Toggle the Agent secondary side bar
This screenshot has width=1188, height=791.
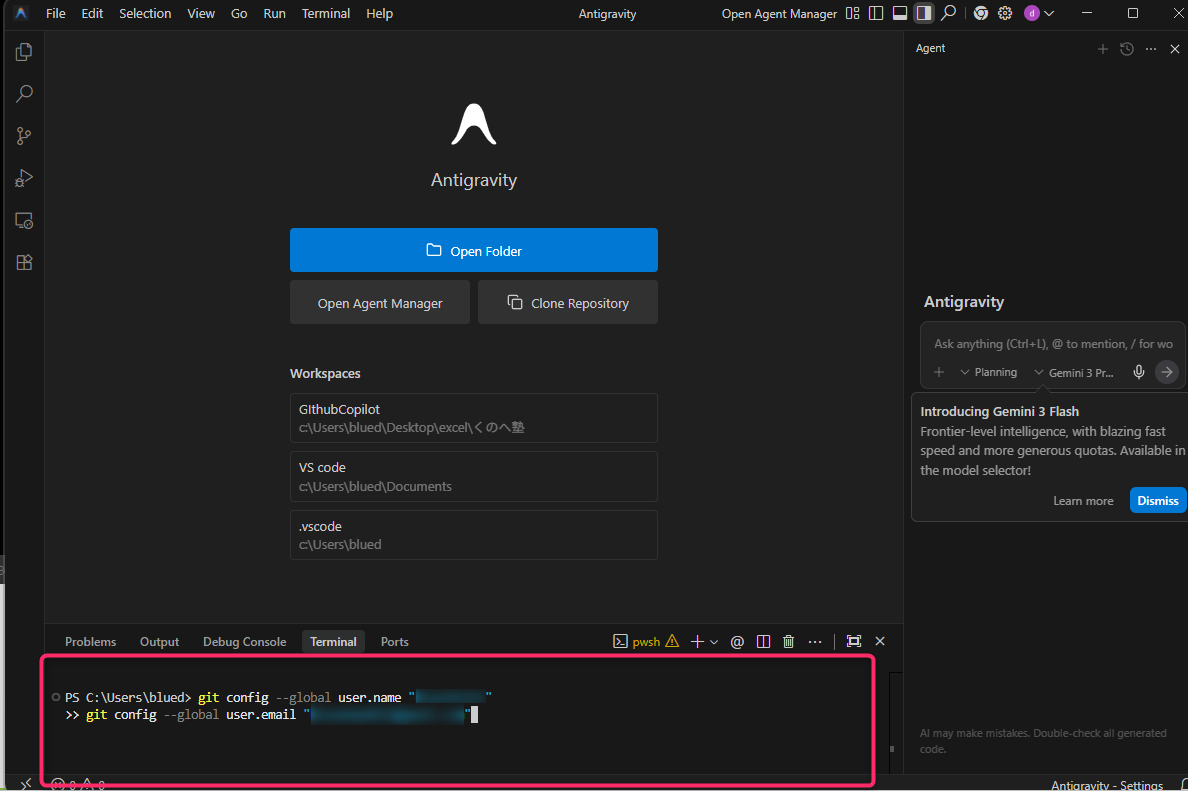point(924,14)
